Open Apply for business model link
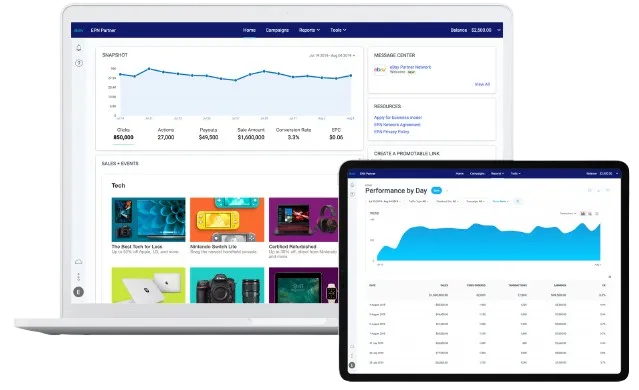 (398, 117)
